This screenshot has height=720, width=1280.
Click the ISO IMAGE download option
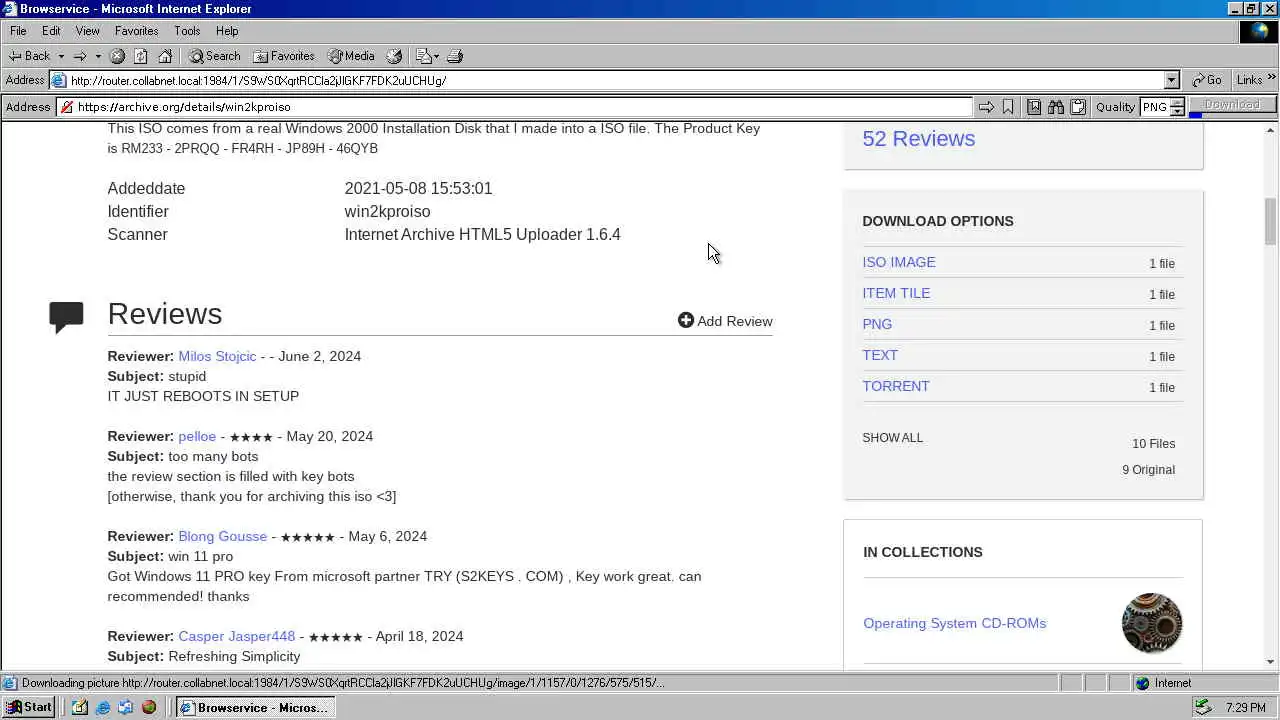tap(899, 262)
